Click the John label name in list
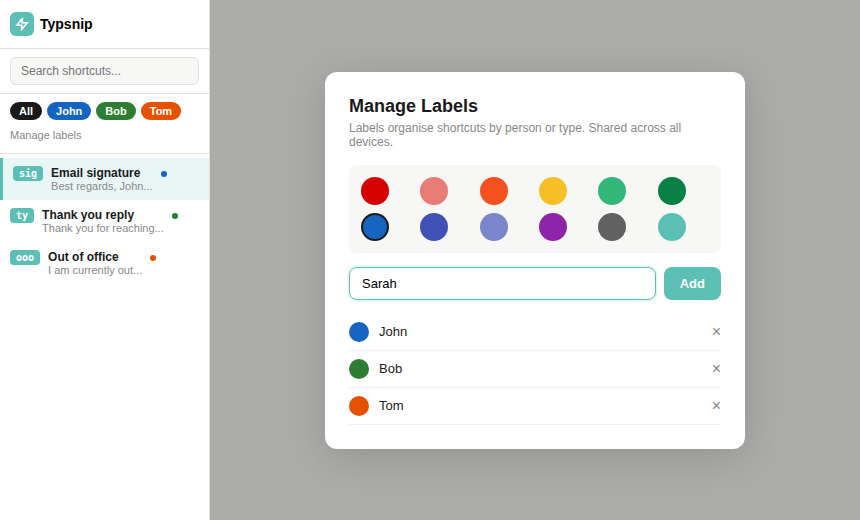Image resolution: width=860 pixels, height=520 pixels. (393, 332)
